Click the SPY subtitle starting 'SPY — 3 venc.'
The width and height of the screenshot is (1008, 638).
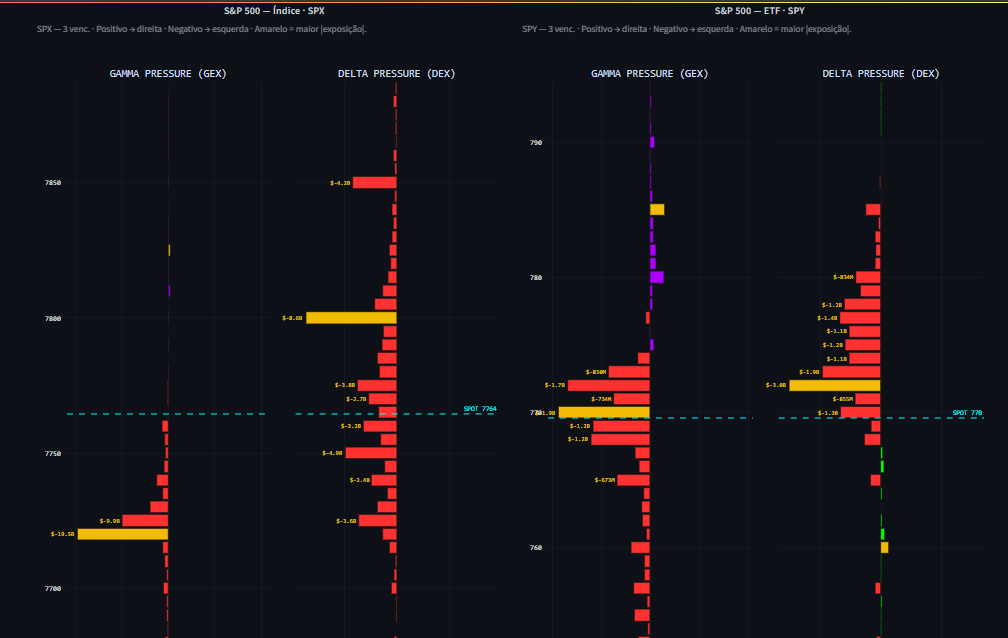[x=687, y=29]
